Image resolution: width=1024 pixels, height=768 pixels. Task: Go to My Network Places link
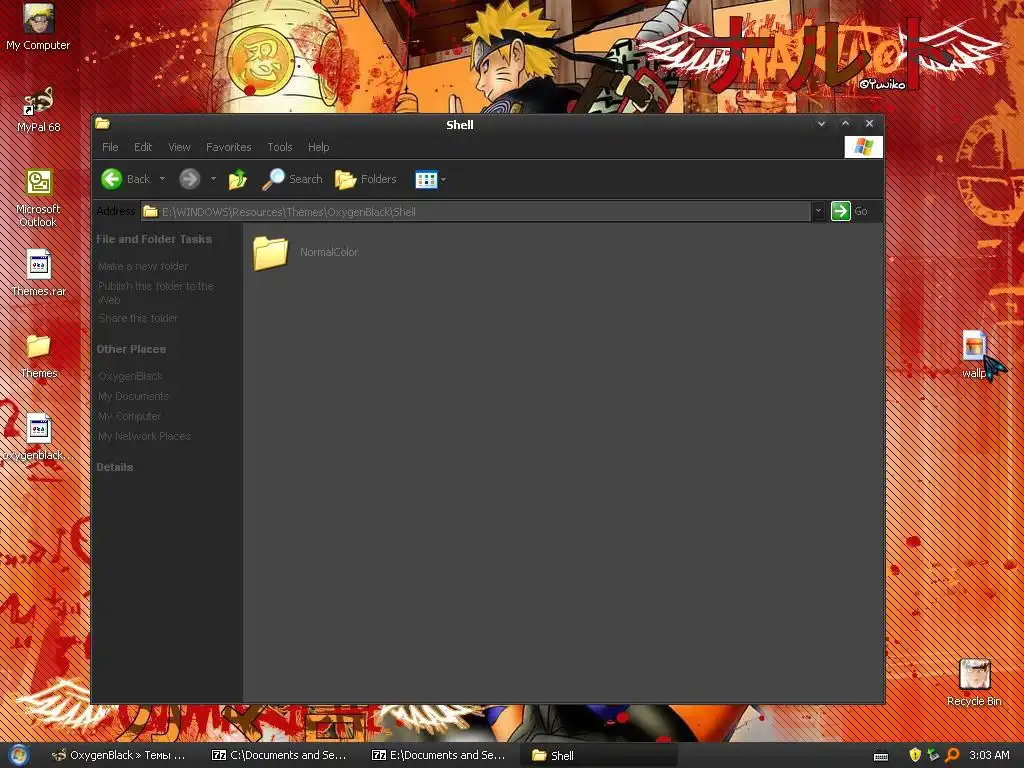click(144, 436)
